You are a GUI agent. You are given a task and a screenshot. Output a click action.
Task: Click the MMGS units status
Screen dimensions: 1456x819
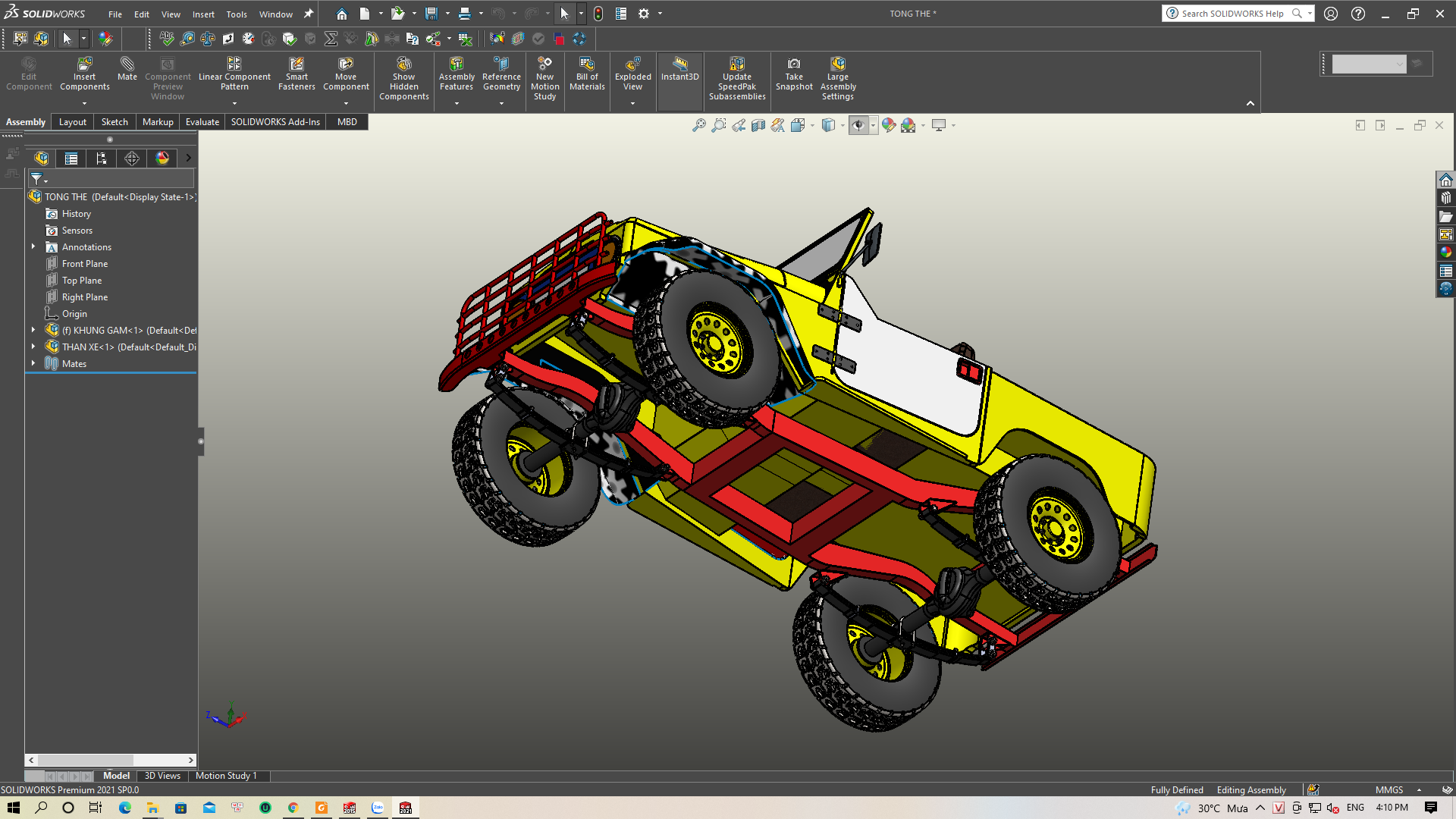click(x=1389, y=789)
